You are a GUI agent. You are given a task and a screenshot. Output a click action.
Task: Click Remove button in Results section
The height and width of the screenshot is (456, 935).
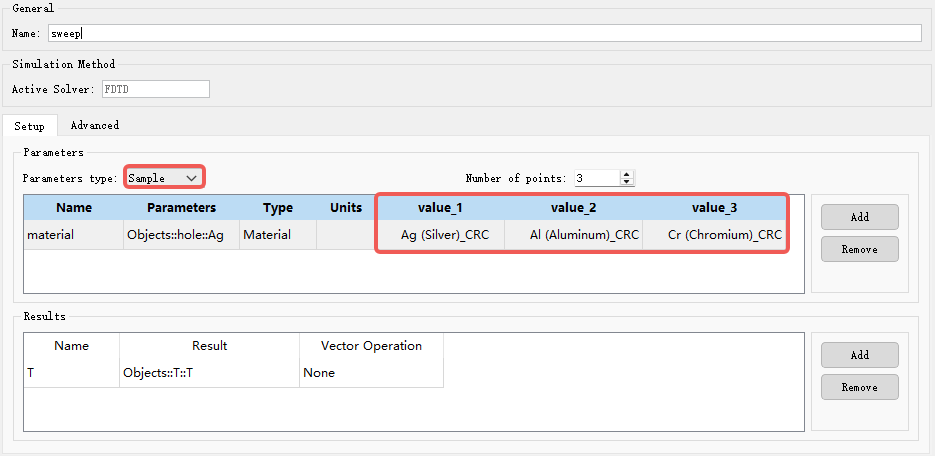pyautogui.click(x=859, y=387)
